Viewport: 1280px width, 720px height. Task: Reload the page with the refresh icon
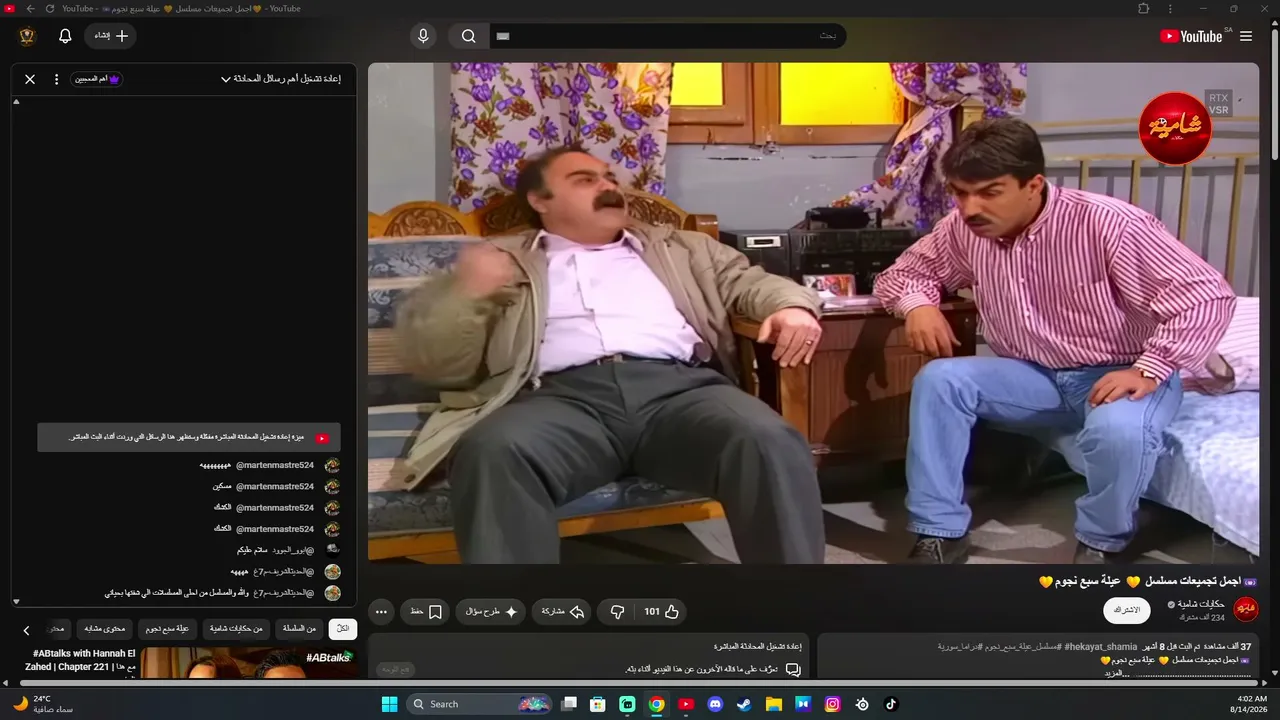click(49, 9)
